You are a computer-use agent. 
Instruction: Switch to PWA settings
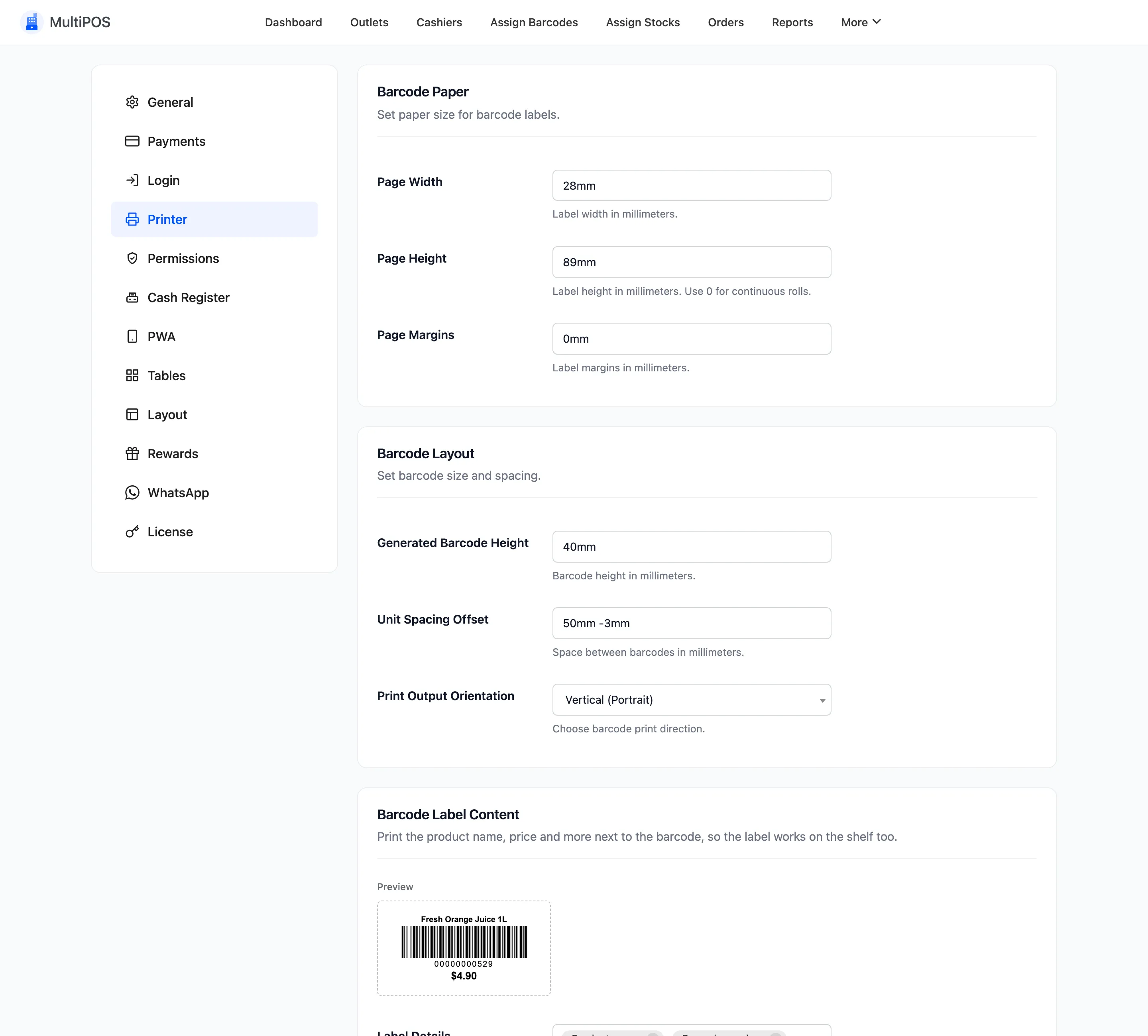pyautogui.click(x=215, y=336)
